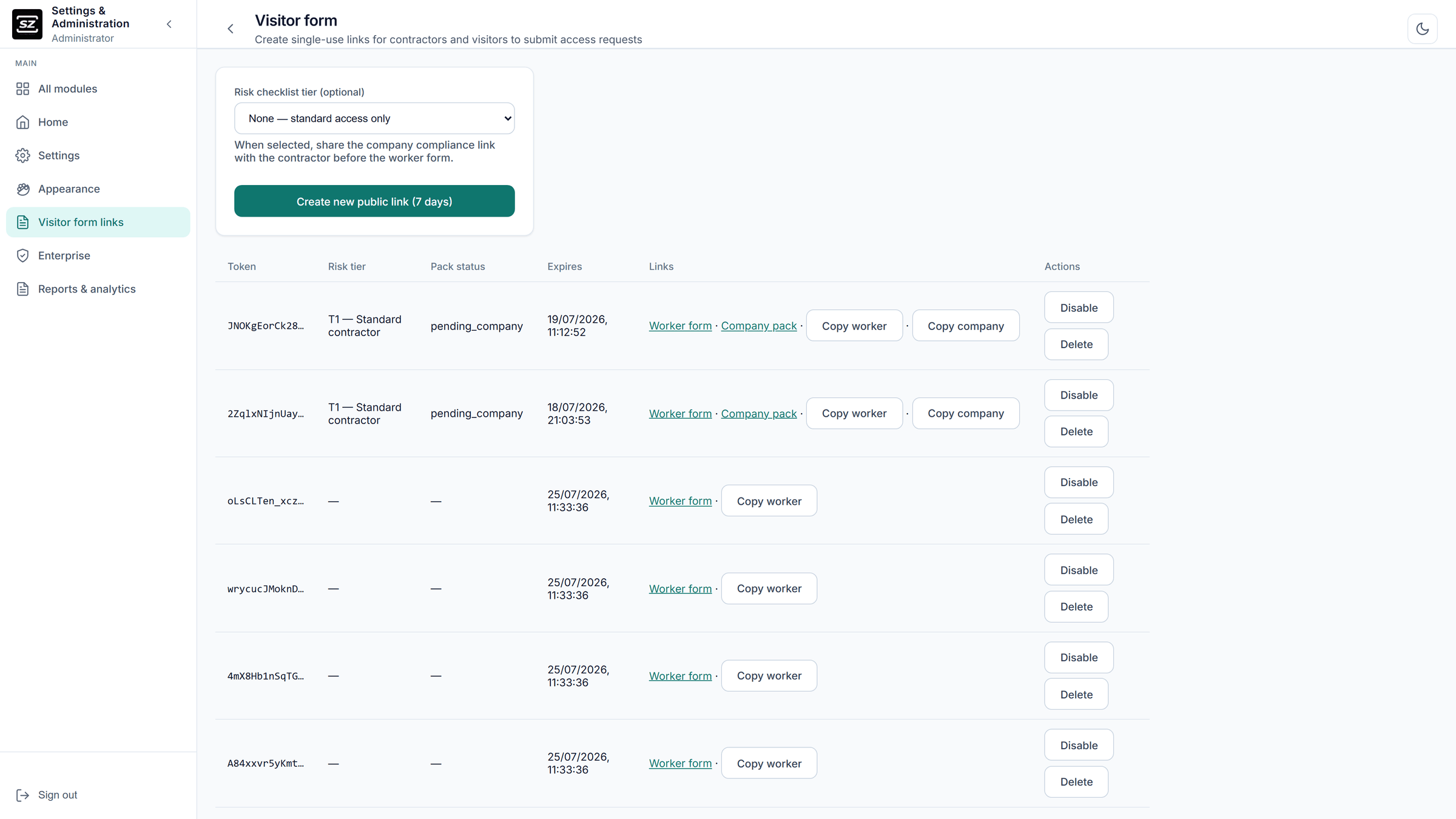Copy company link for JNOKgEorCk28 token

click(965, 326)
